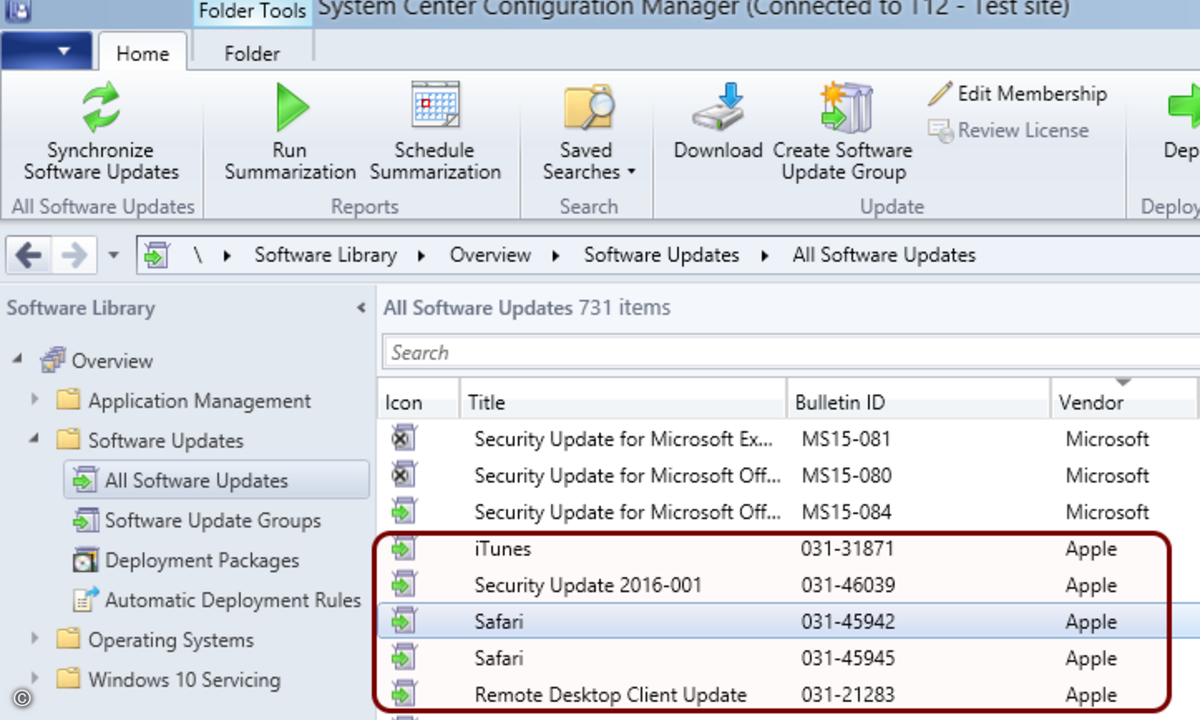Switch to the Home ribbon tab
1200x720 pixels.
(142, 54)
